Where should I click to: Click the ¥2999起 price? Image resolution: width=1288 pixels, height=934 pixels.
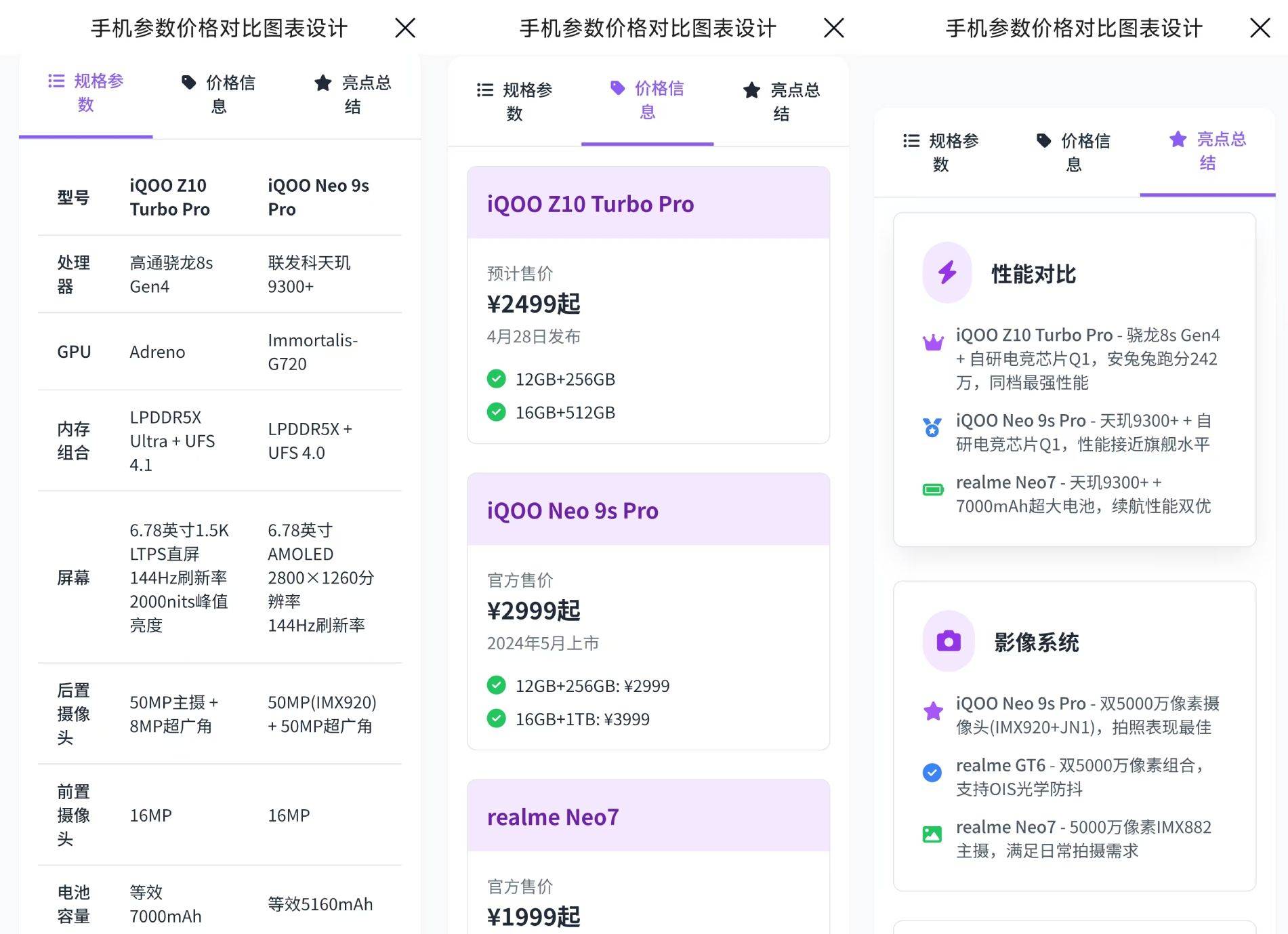coord(534,610)
